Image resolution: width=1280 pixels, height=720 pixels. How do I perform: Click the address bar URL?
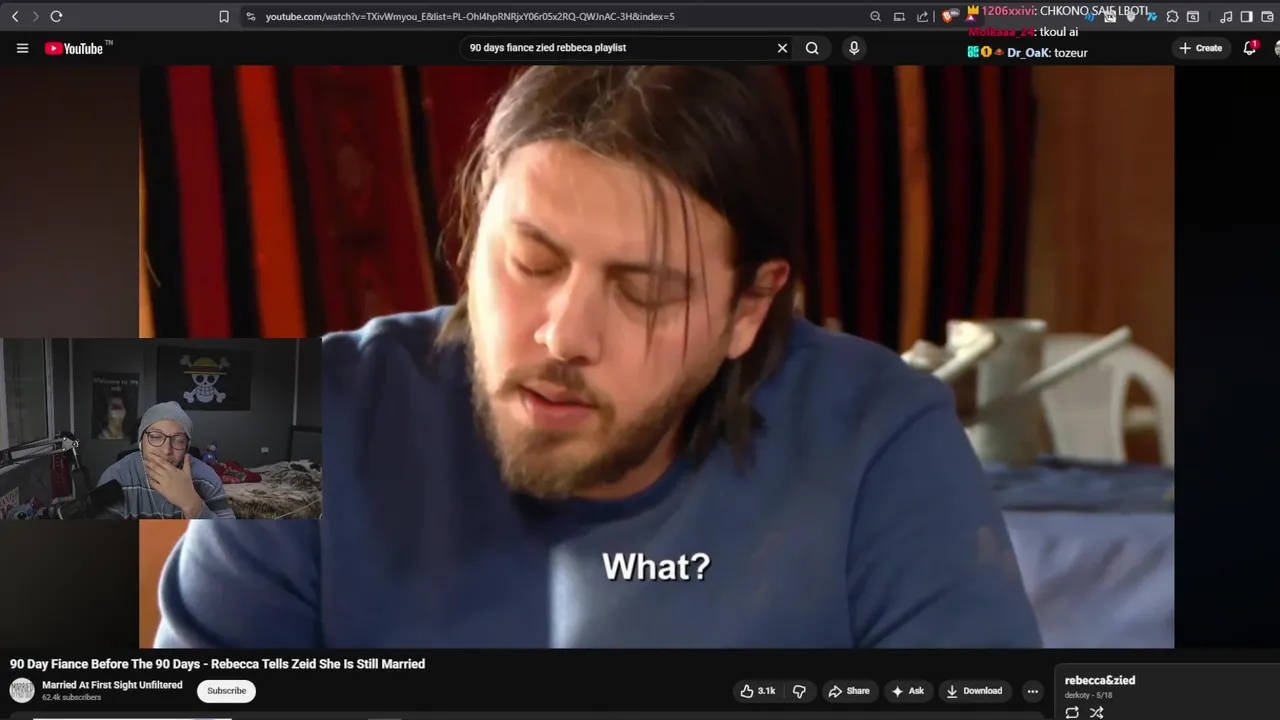pyautogui.click(x=470, y=16)
